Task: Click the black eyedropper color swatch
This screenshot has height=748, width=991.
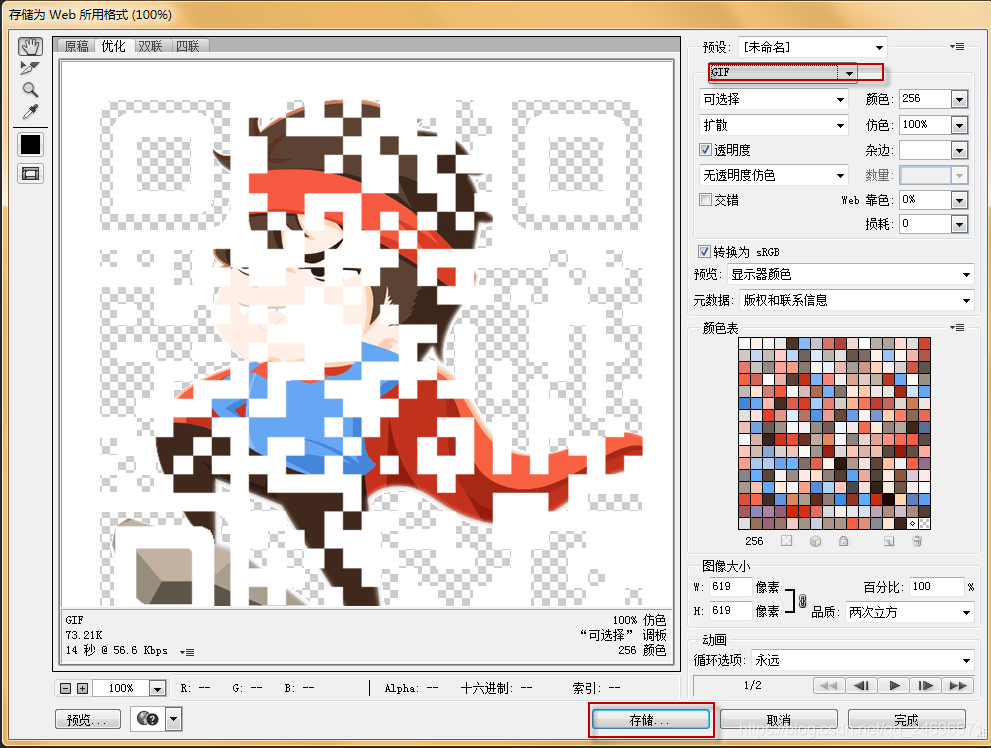Action: point(30,145)
